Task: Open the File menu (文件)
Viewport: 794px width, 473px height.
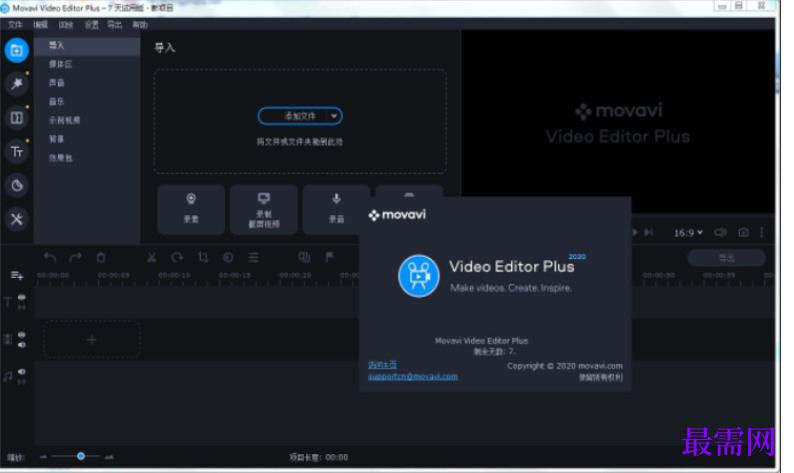Action: point(15,25)
